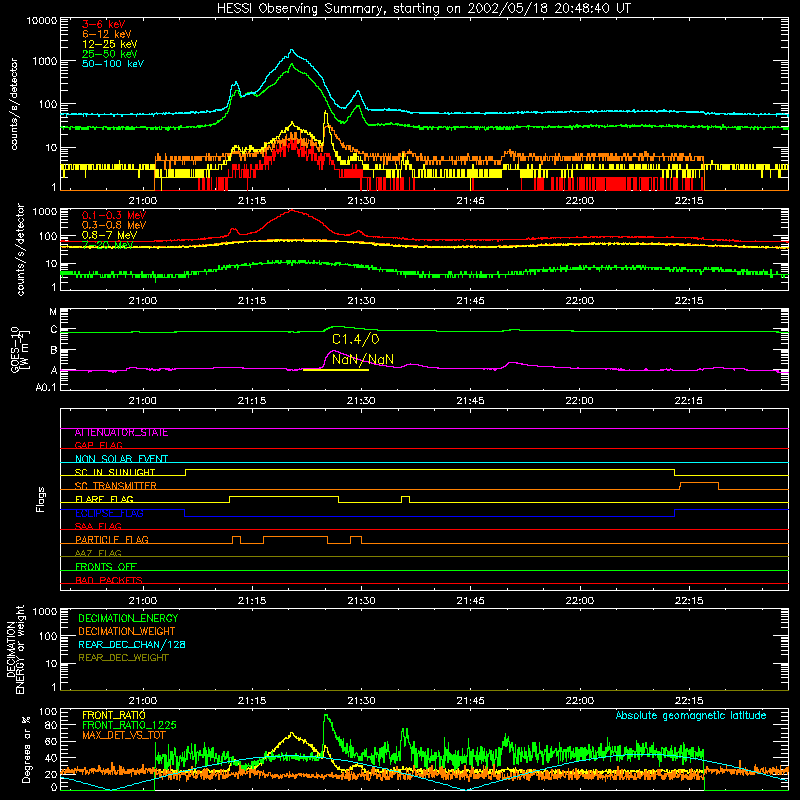Click the yellow flare interval bar under GOES curve
Image resolution: width=800 pixels, height=800 pixels.
(336, 369)
